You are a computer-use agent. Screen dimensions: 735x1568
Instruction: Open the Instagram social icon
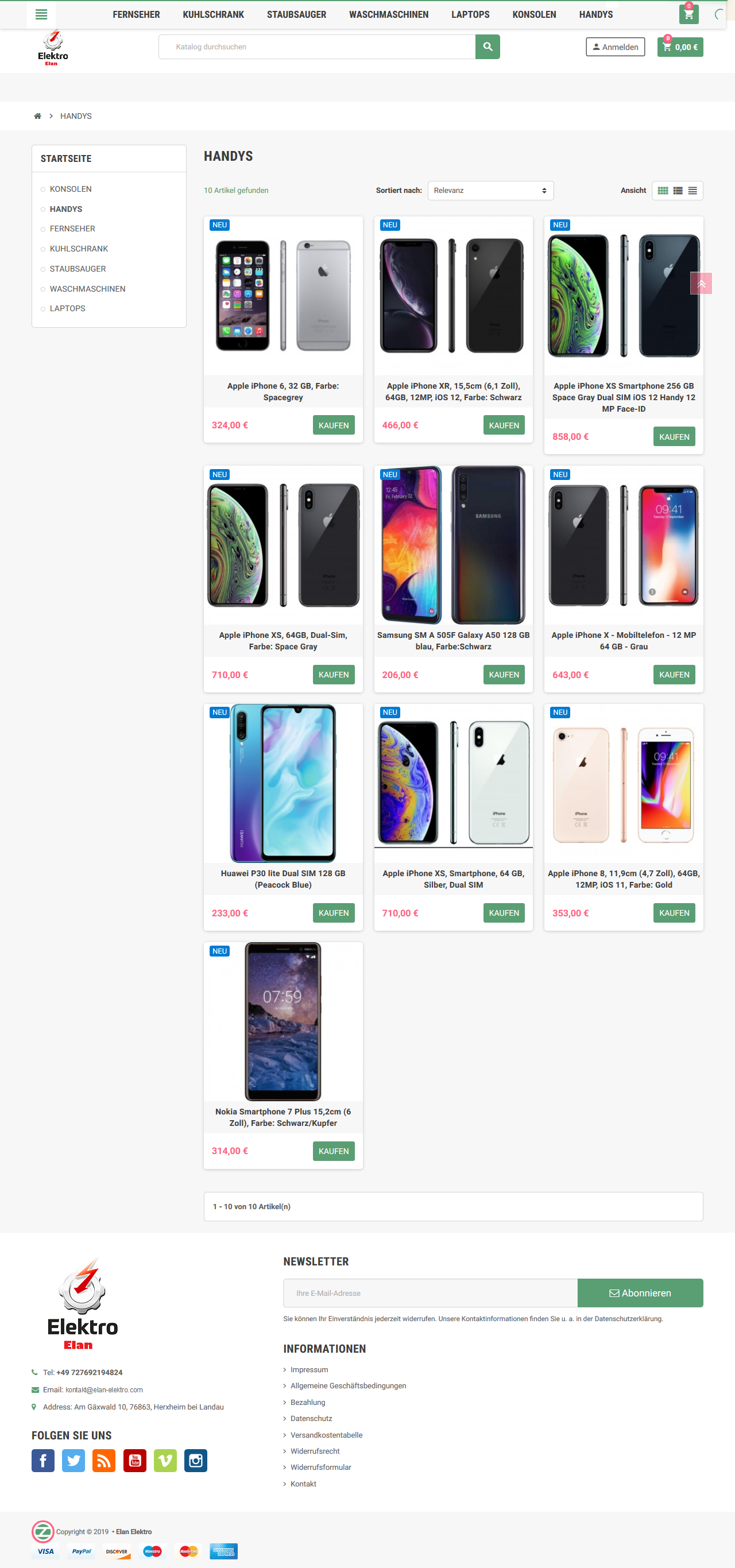[x=195, y=1460]
